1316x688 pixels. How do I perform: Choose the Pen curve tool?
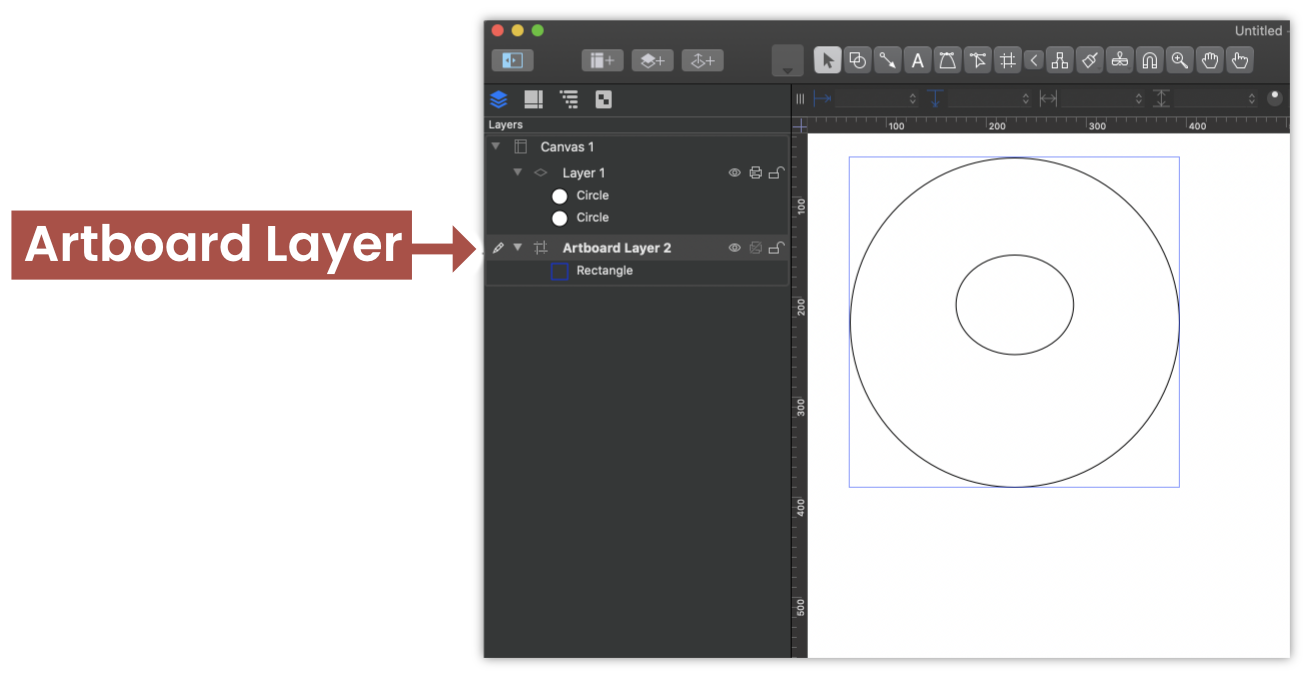tap(949, 60)
